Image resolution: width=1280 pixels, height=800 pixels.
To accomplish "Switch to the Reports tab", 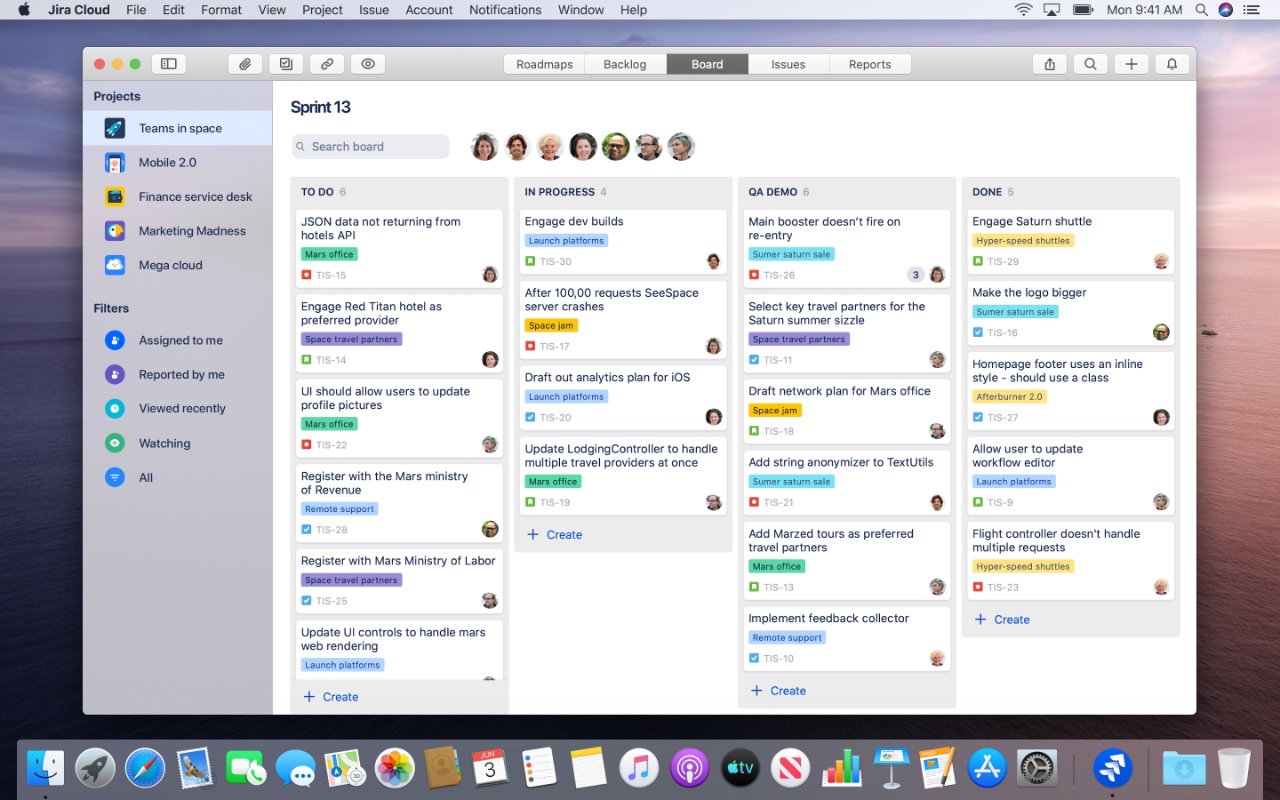I will 869,64.
